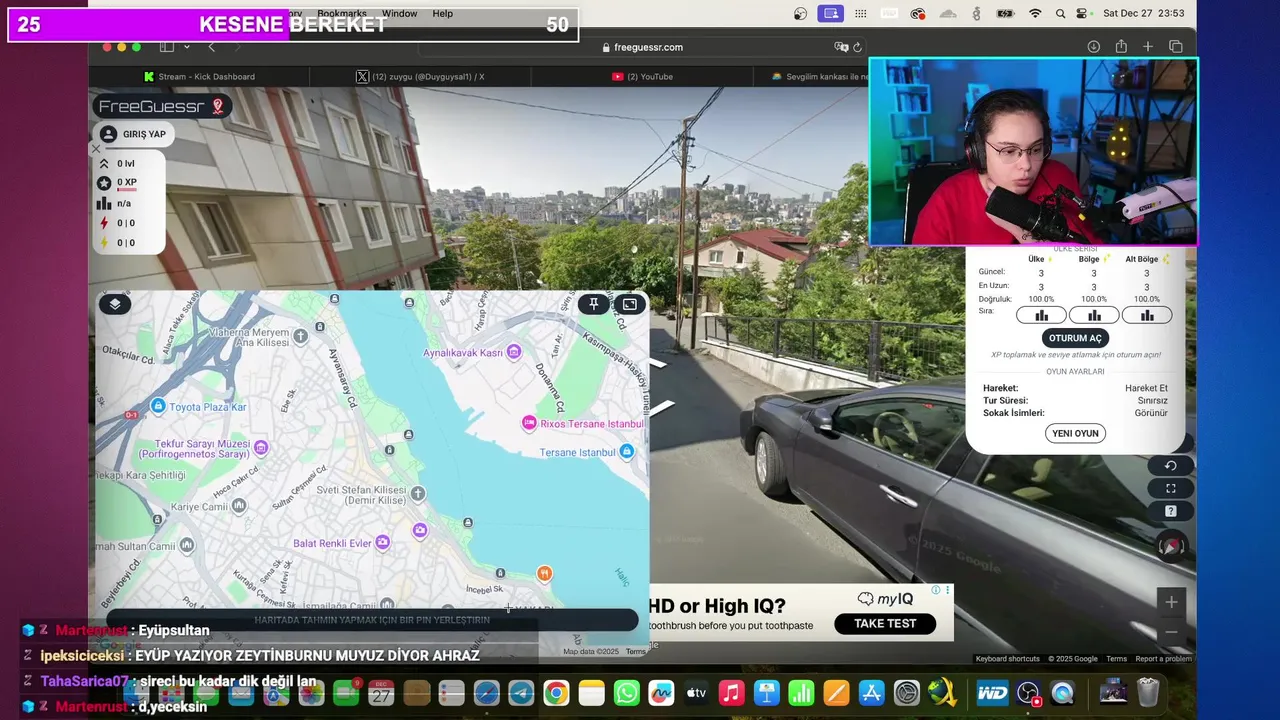Image resolution: width=1280 pixels, height=720 pixels.
Task: Open the Bookmarks menu
Action: [x=342, y=13]
